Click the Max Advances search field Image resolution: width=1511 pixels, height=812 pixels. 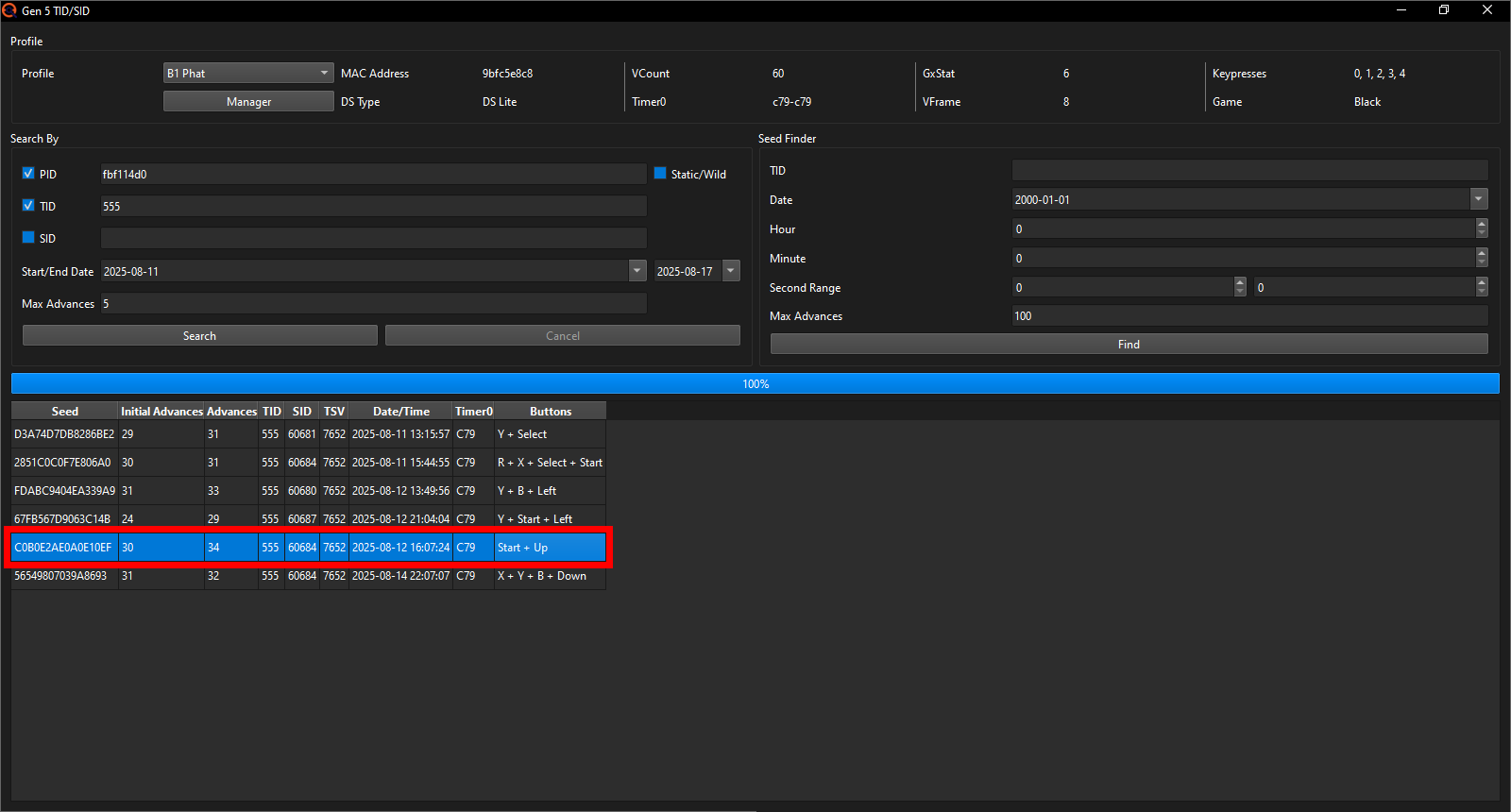[x=373, y=303]
